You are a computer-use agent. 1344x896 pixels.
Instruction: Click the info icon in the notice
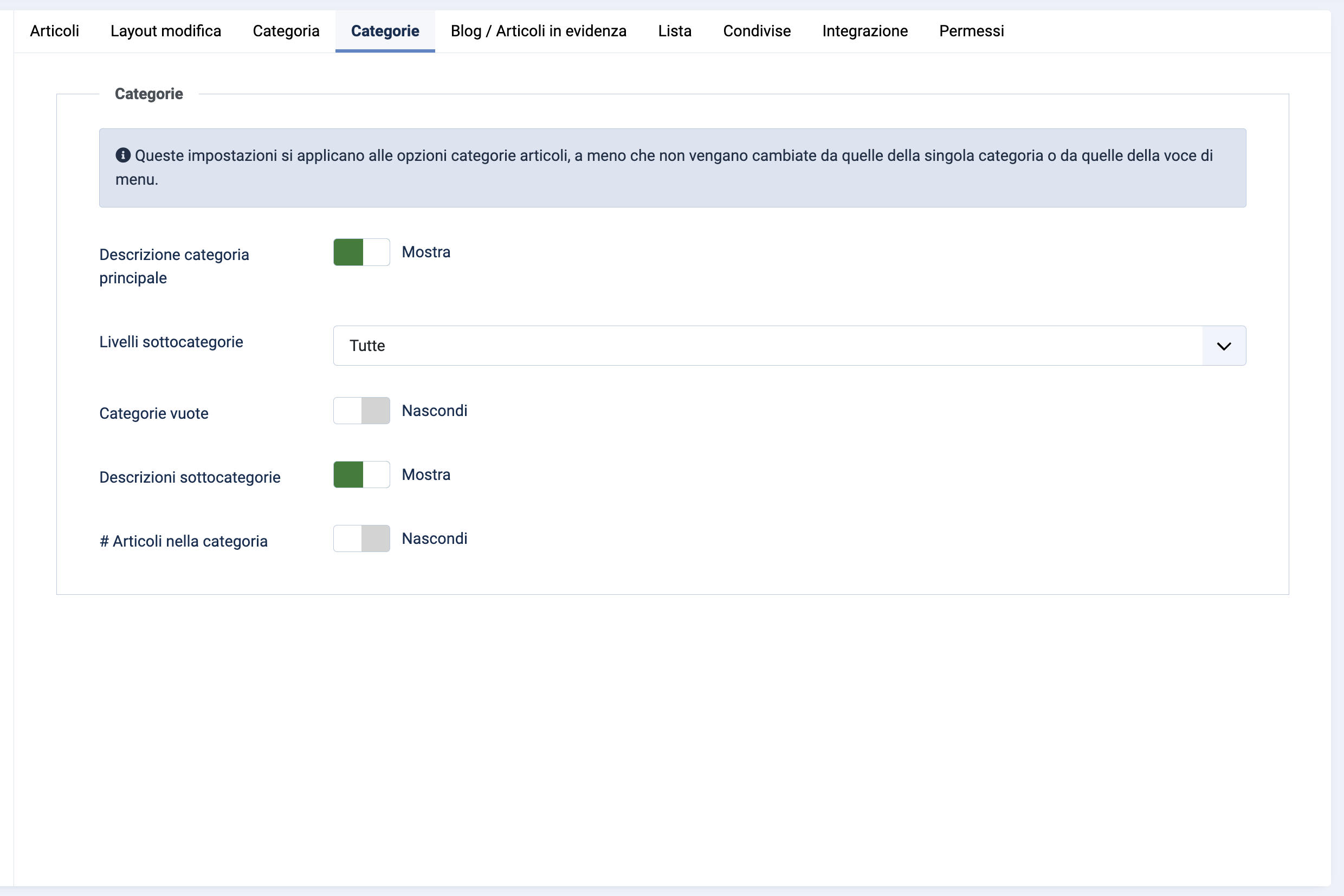pyautogui.click(x=123, y=155)
